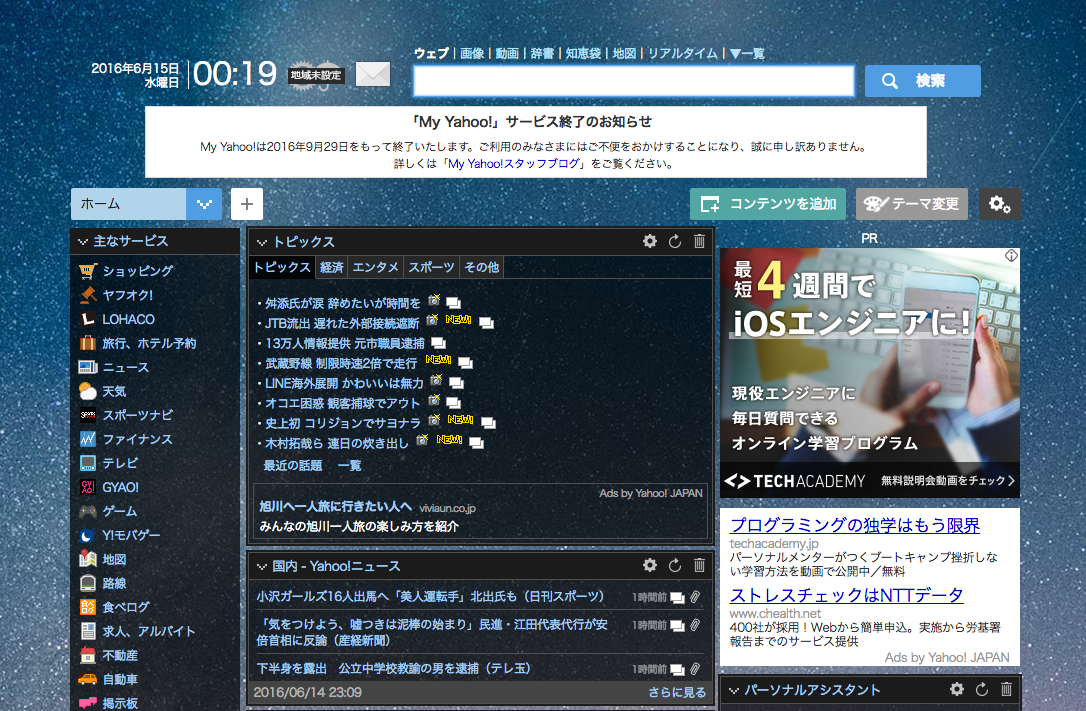Open the 求人、アルバイト icon
The height and width of the screenshot is (711, 1086).
tap(87, 631)
